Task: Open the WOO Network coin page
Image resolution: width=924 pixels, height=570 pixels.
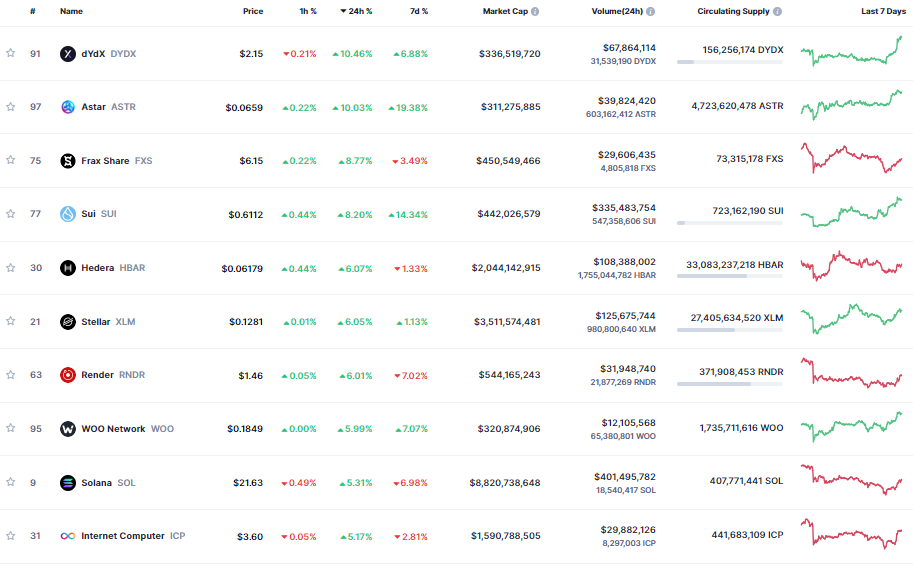Action: coord(113,429)
